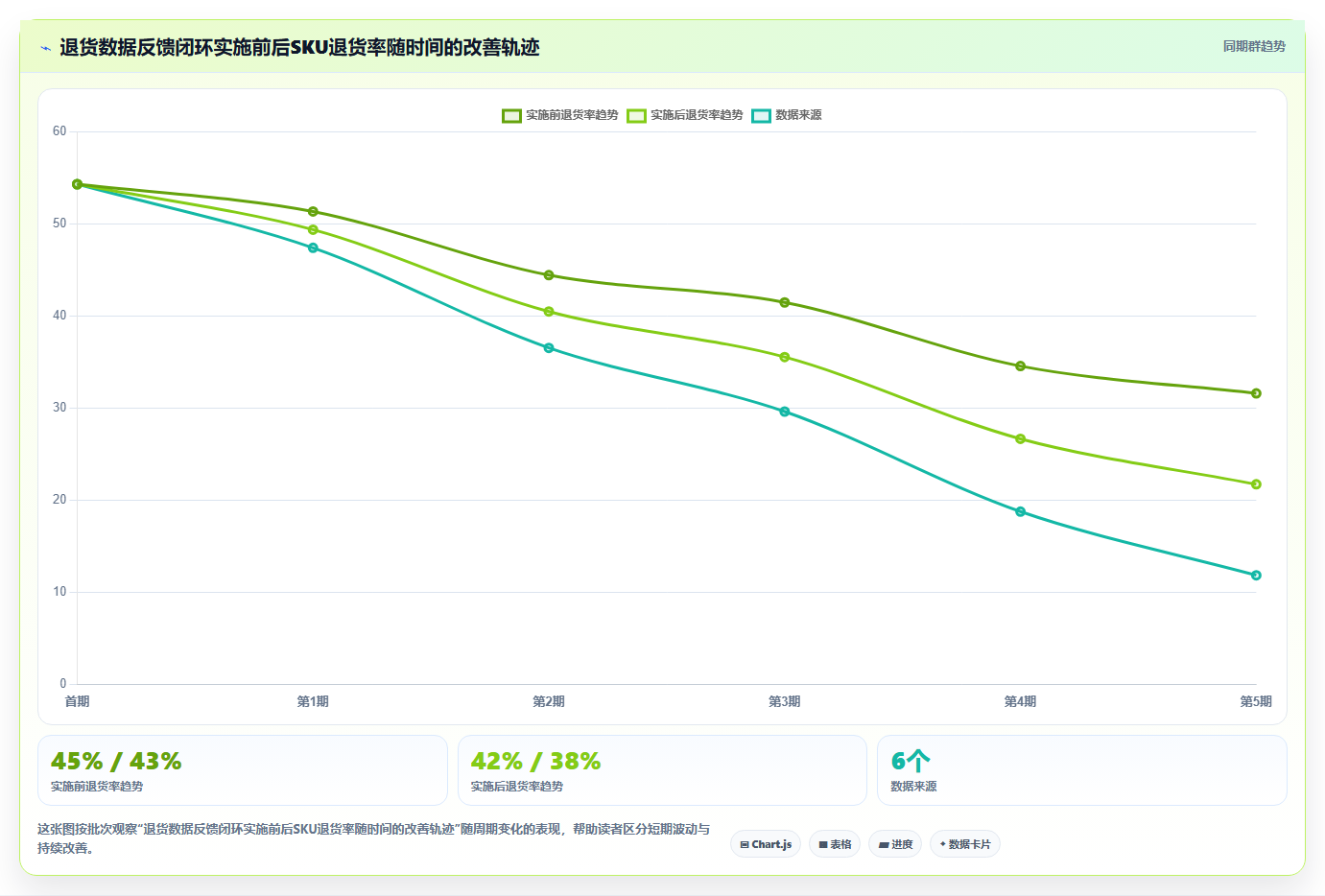Image resolution: width=1325 pixels, height=896 pixels.
Task: Select the teal line point at 第2期
Action: pos(549,348)
